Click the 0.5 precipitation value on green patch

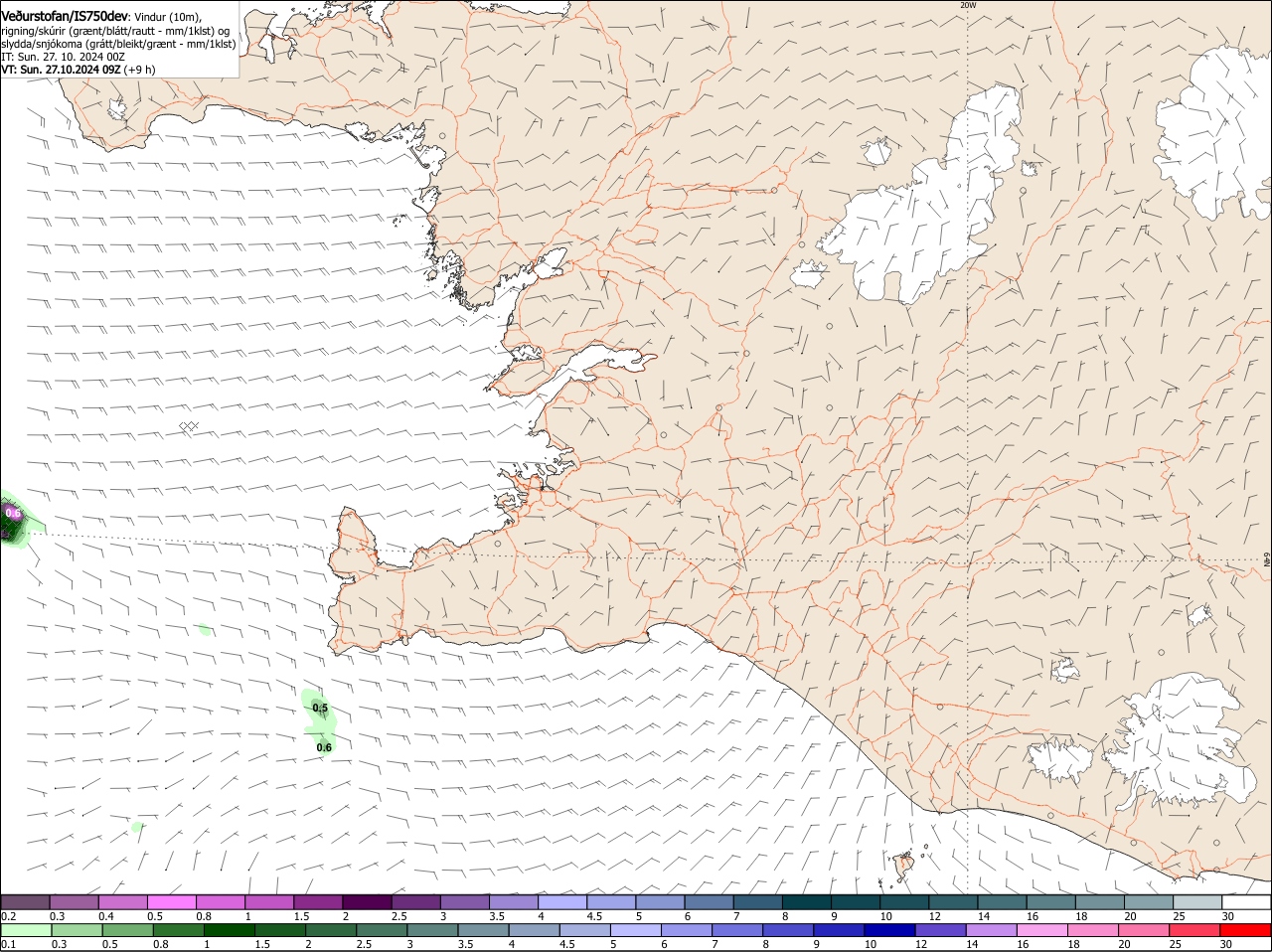tap(320, 709)
